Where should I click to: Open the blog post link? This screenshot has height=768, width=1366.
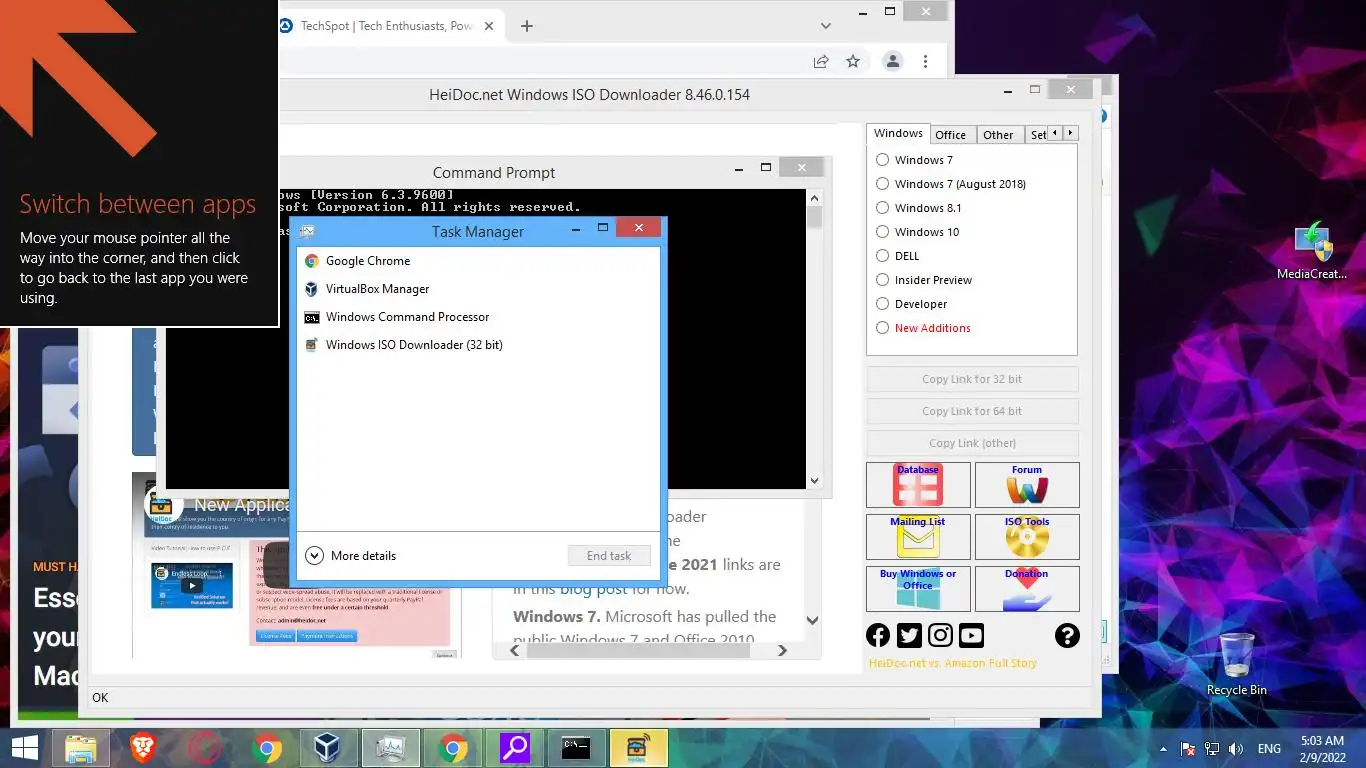click(594, 589)
